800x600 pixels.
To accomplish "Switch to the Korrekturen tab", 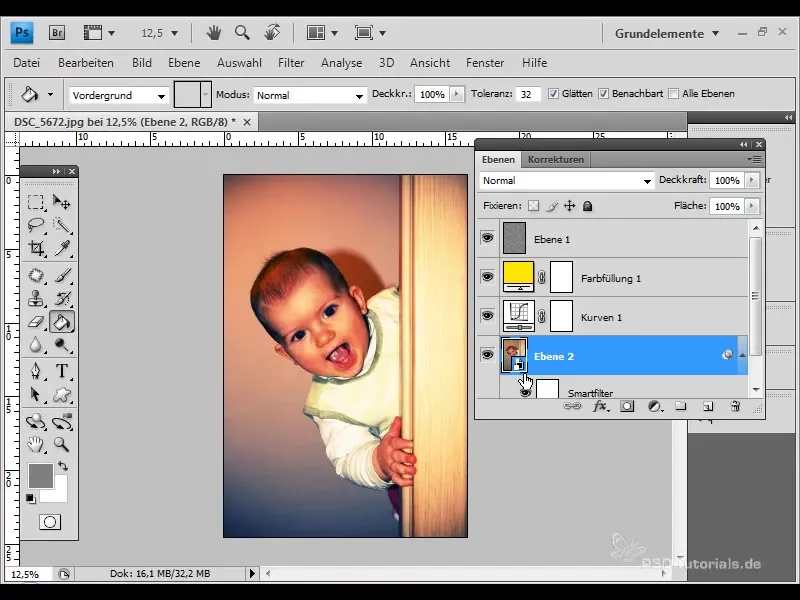I will pyautogui.click(x=556, y=159).
